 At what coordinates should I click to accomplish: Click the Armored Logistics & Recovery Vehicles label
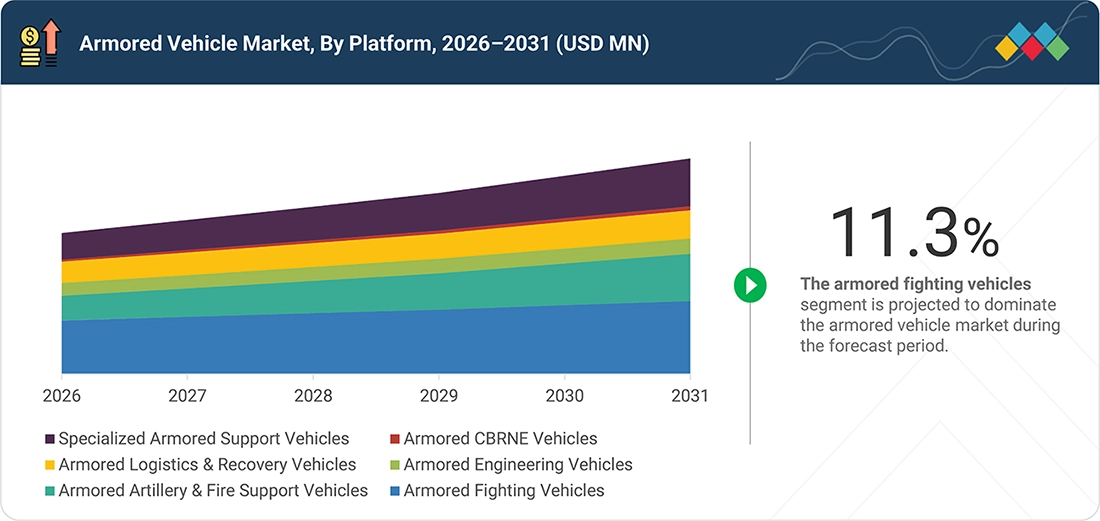tap(208, 465)
